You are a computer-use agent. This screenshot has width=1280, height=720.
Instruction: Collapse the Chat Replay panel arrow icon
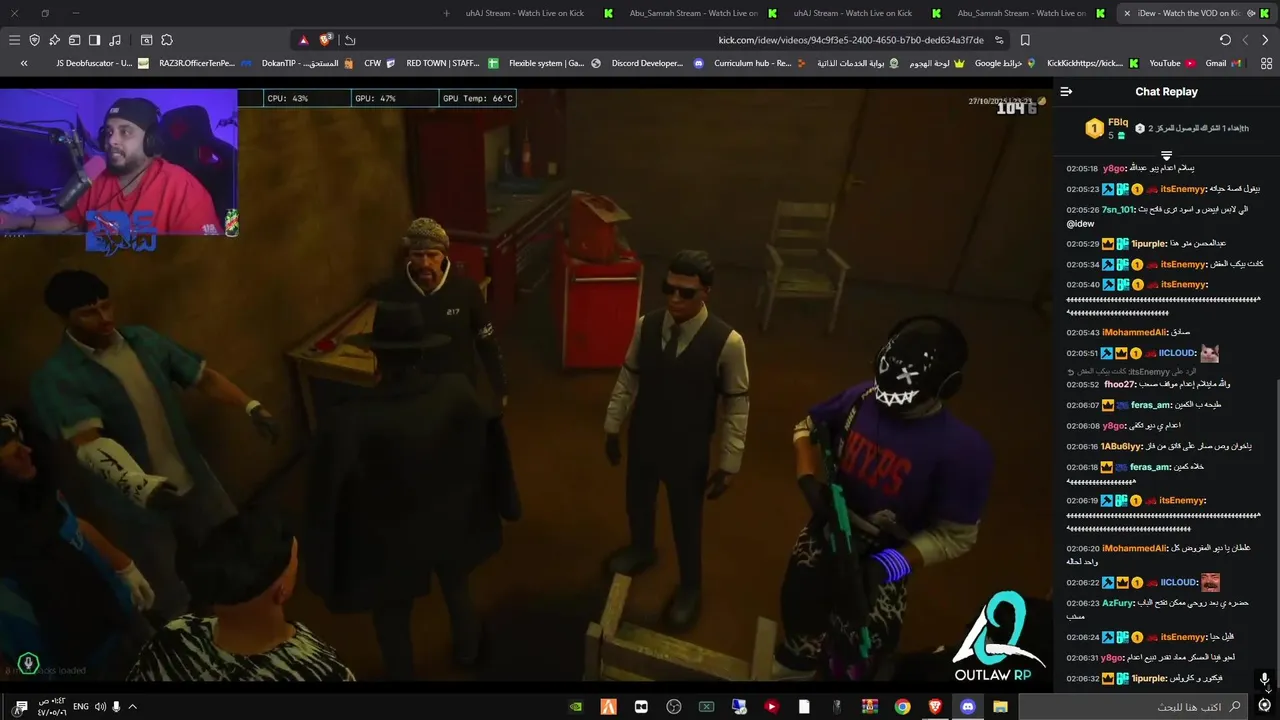click(1066, 91)
